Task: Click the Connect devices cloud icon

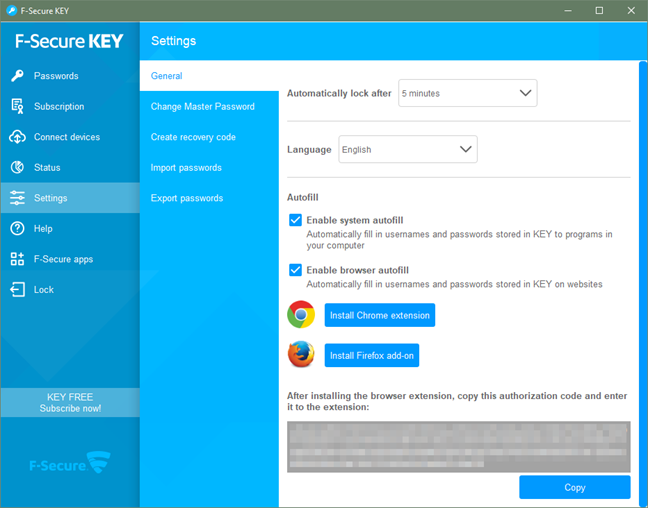Action: pyautogui.click(x=17, y=137)
